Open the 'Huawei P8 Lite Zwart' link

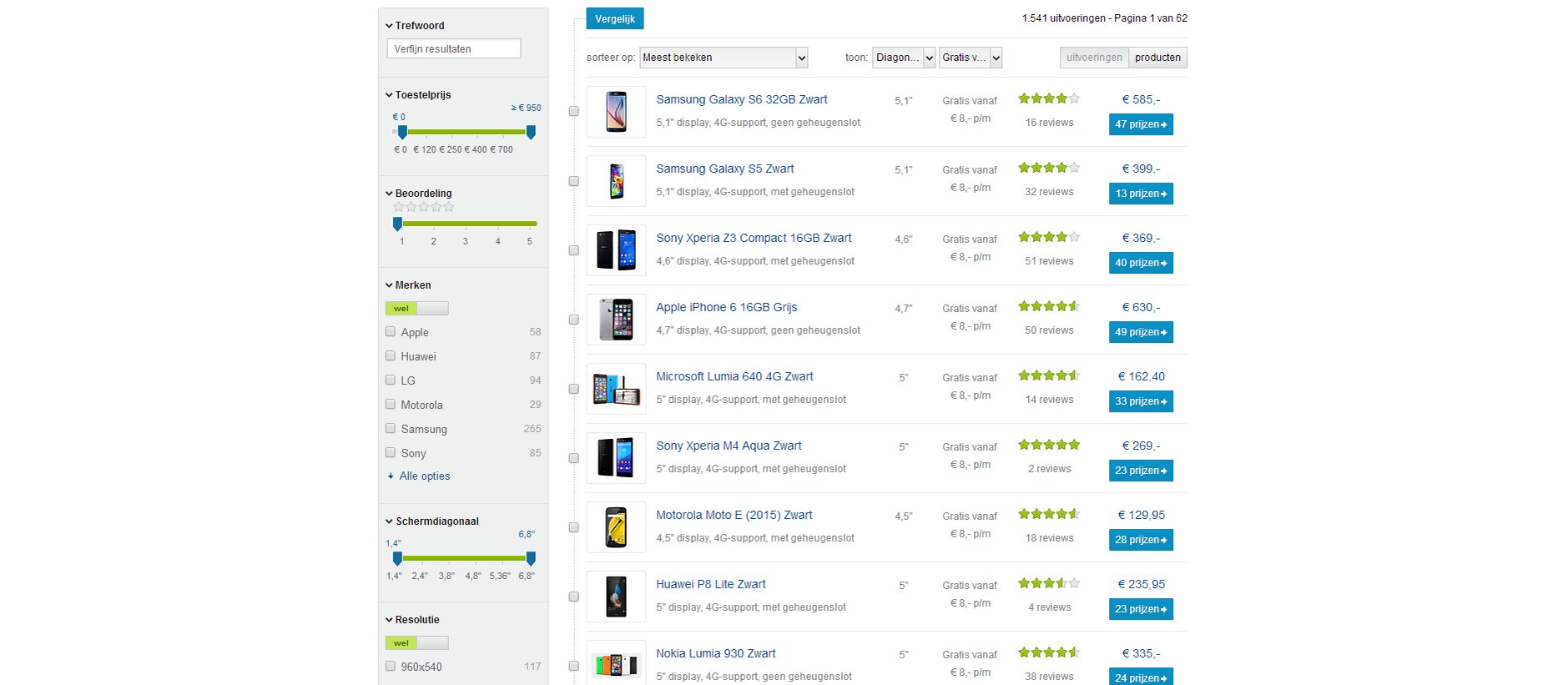(711, 584)
